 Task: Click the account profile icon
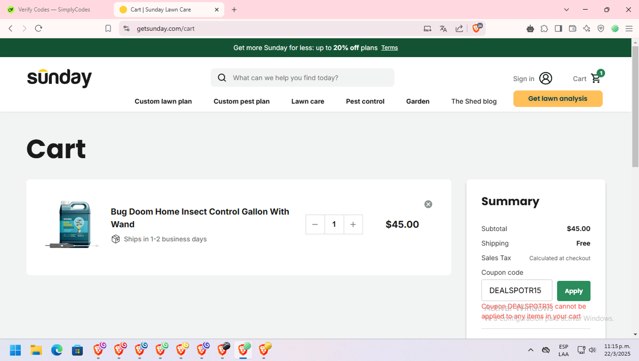[546, 78]
